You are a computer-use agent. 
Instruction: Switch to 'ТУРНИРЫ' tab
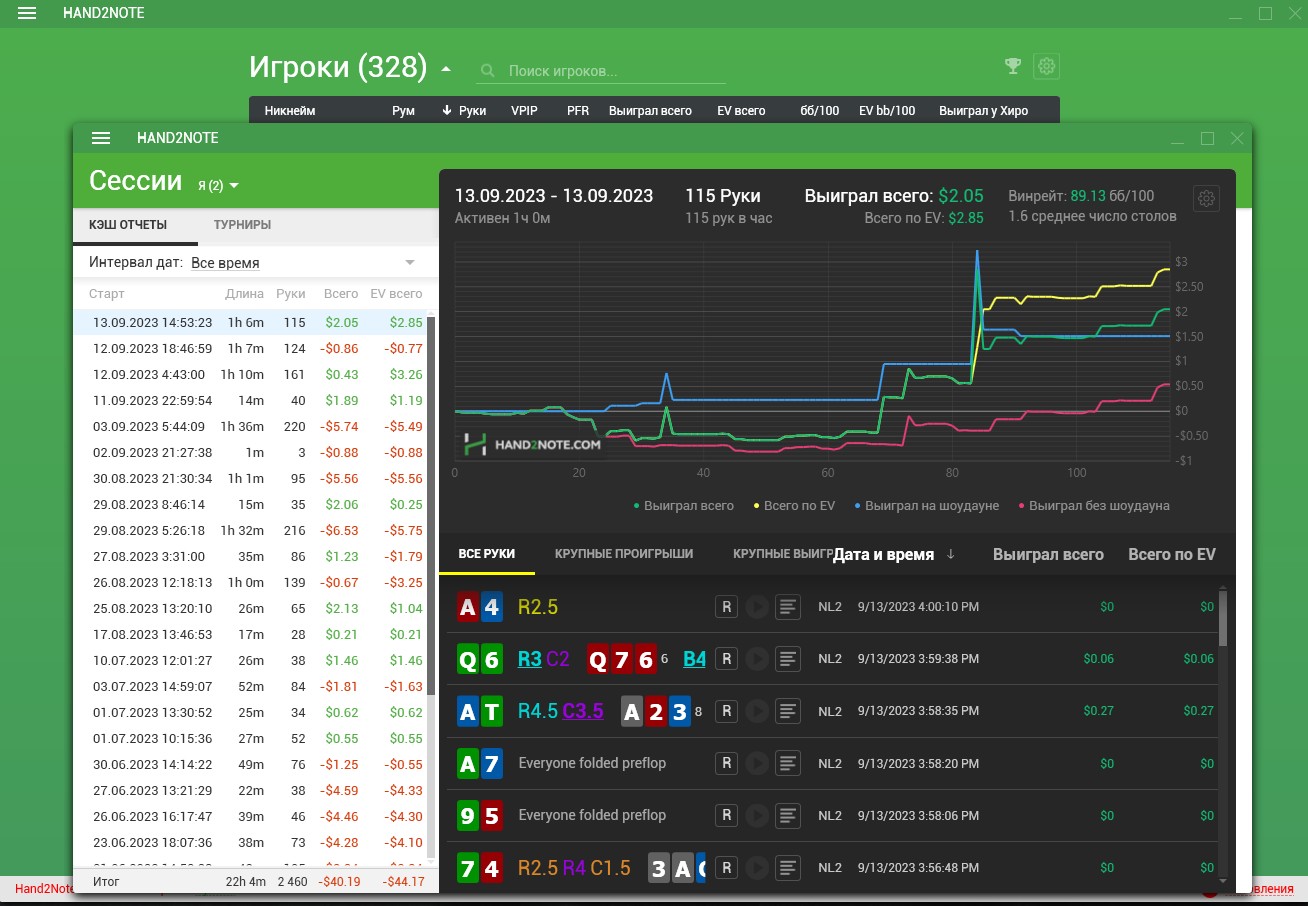242,225
